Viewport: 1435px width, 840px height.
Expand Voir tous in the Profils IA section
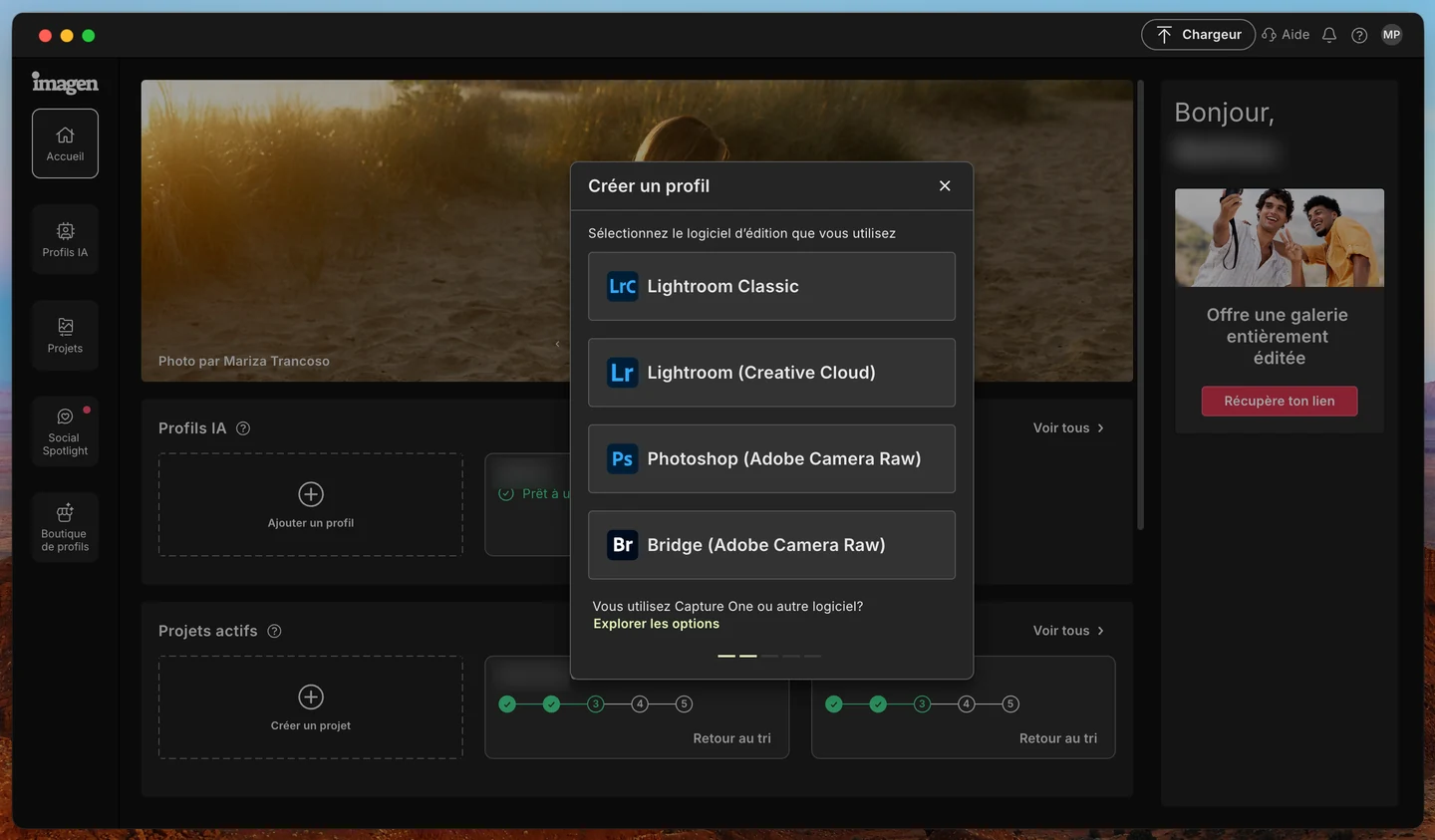tap(1068, 428)
